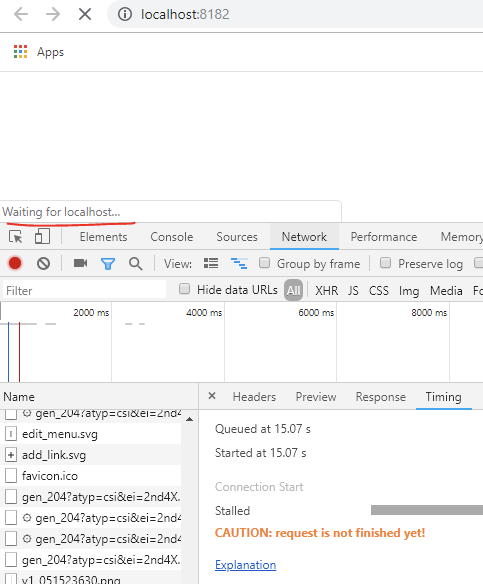Click the 4000 ms timeline marker
This screenshot has height=584, width=483.
pos(204,312)
